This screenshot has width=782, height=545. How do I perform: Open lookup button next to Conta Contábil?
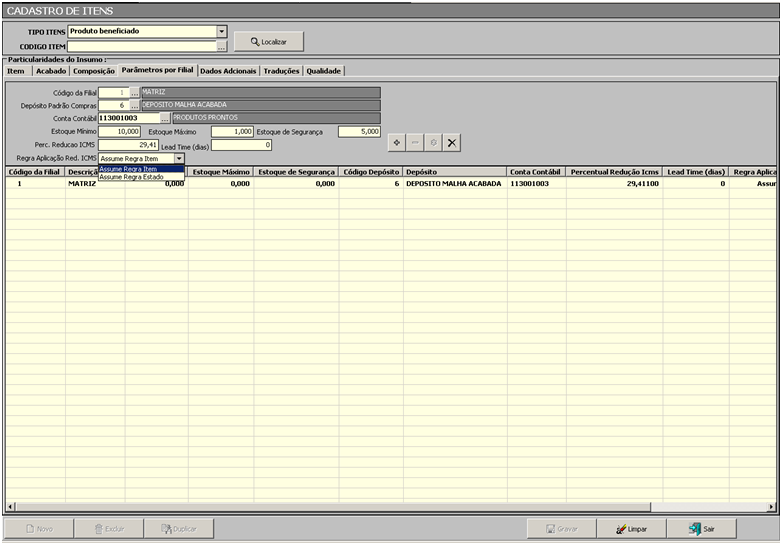(165, 119)
